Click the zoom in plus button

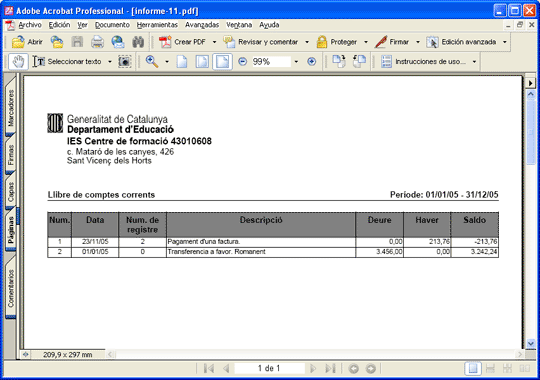(x=311, y=62)
